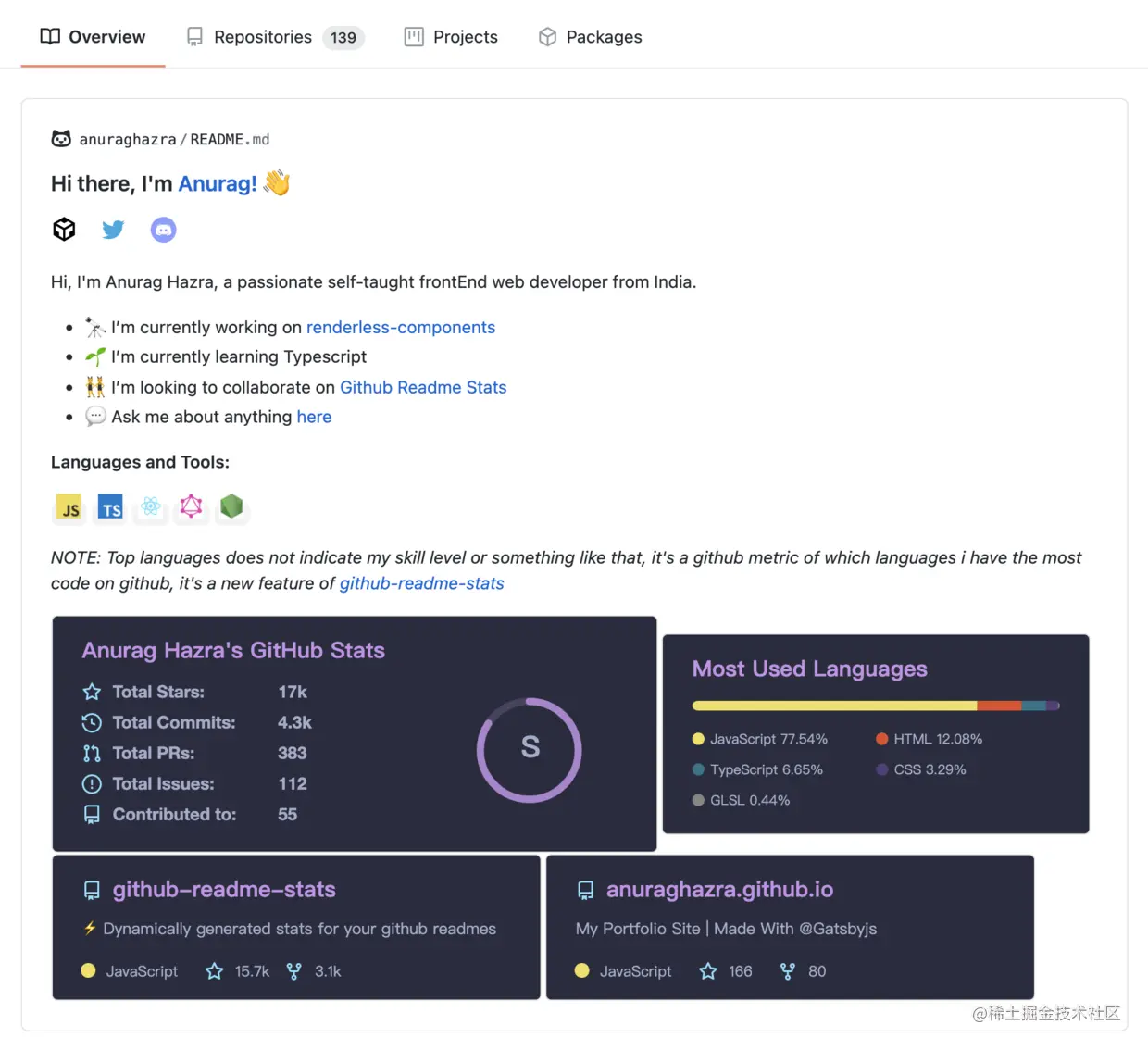
Task: Click the orange HTML language bar segment
Action: pos(999,706)
